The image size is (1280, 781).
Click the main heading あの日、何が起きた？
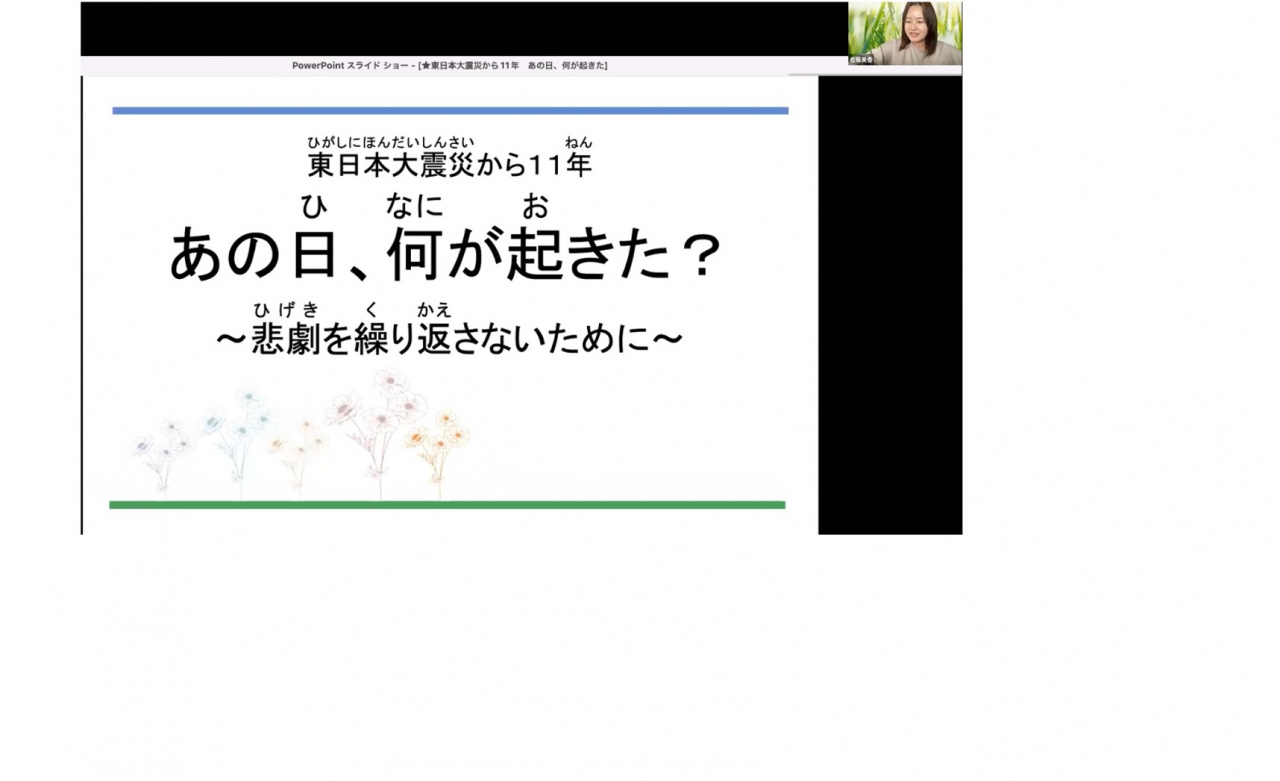444,256
